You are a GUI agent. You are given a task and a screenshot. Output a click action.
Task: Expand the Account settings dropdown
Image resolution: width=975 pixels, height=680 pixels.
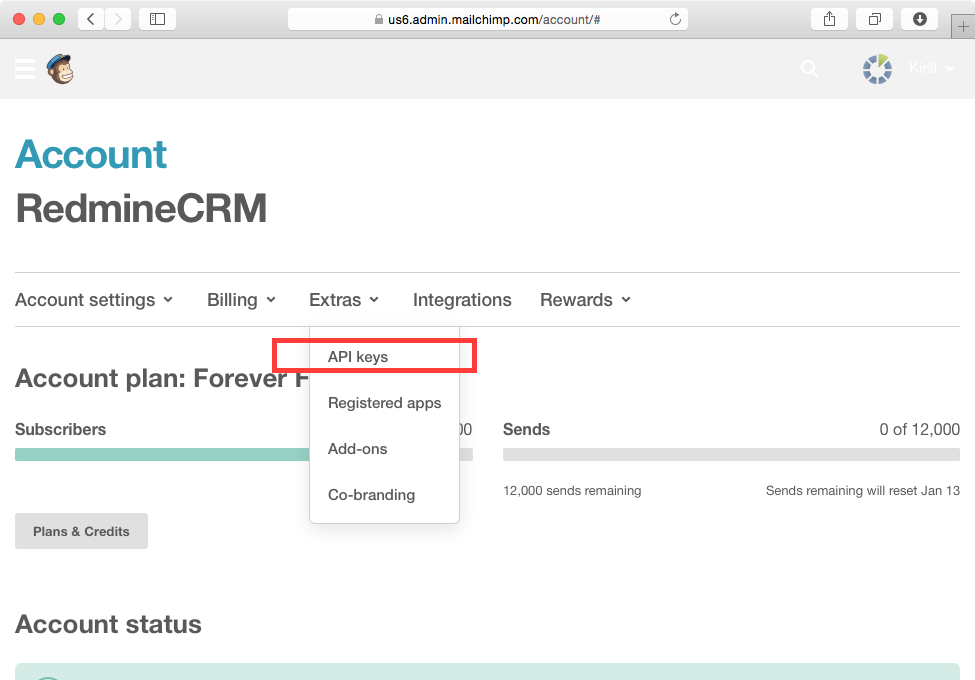click(94, 299)
